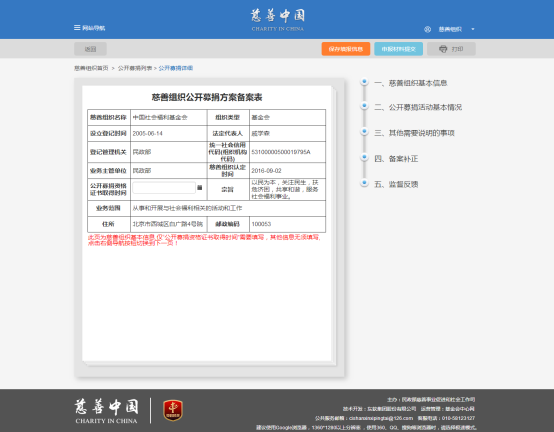This screenshot has width=554, height=432.
Task: Click the step dot next to 慈善组织基本信息
Action: [x=364, y=82]
